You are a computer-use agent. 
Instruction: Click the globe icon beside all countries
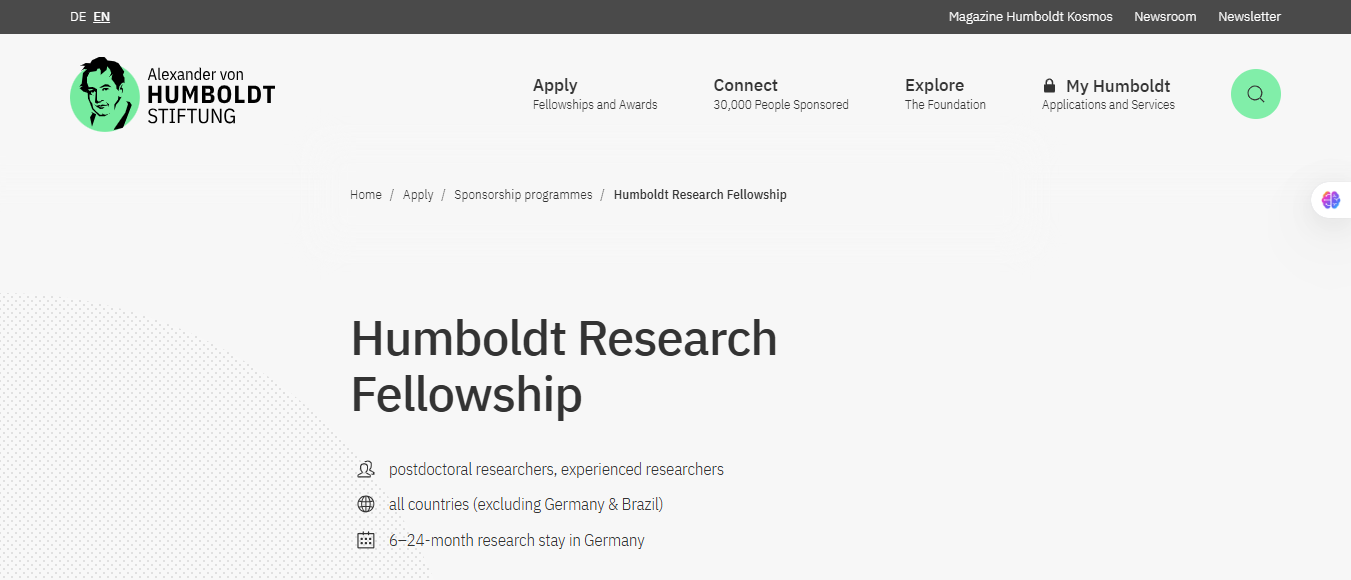366,504
